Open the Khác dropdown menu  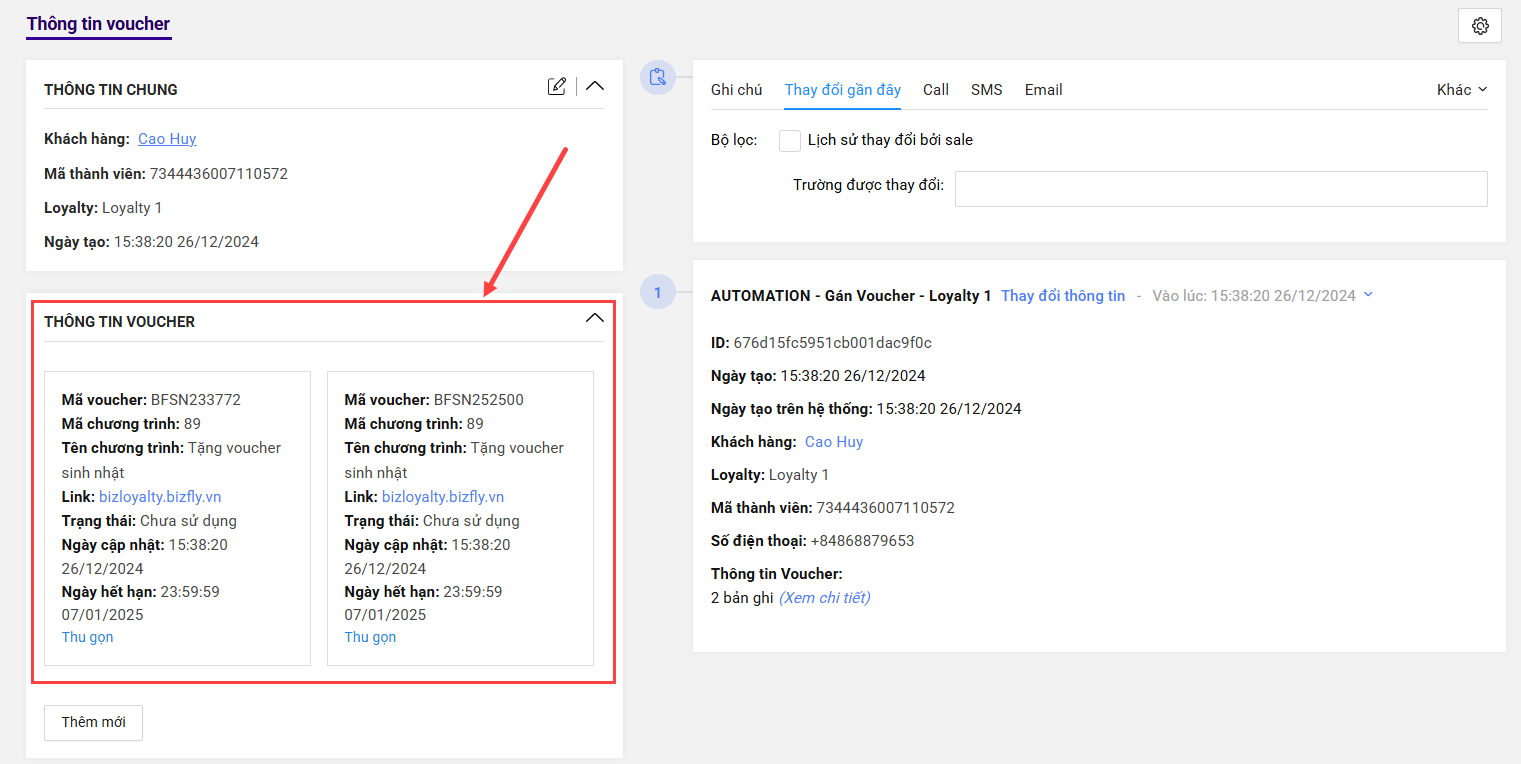(x=1462, y=89)
